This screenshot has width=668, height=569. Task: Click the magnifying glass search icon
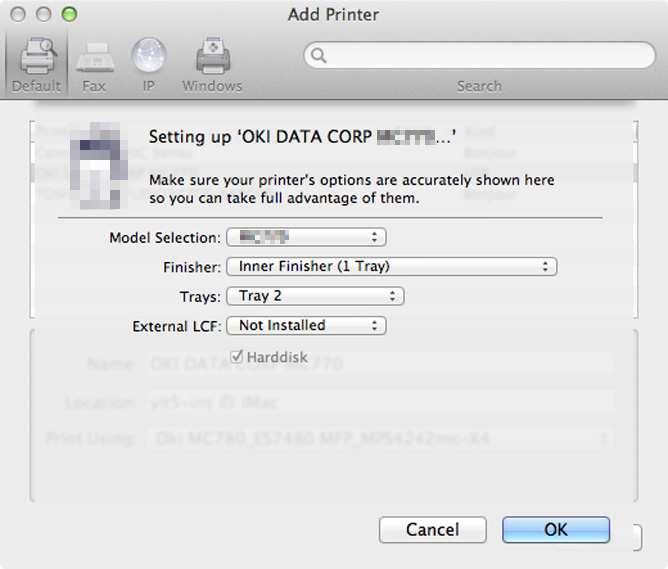(x=318, y=55)
